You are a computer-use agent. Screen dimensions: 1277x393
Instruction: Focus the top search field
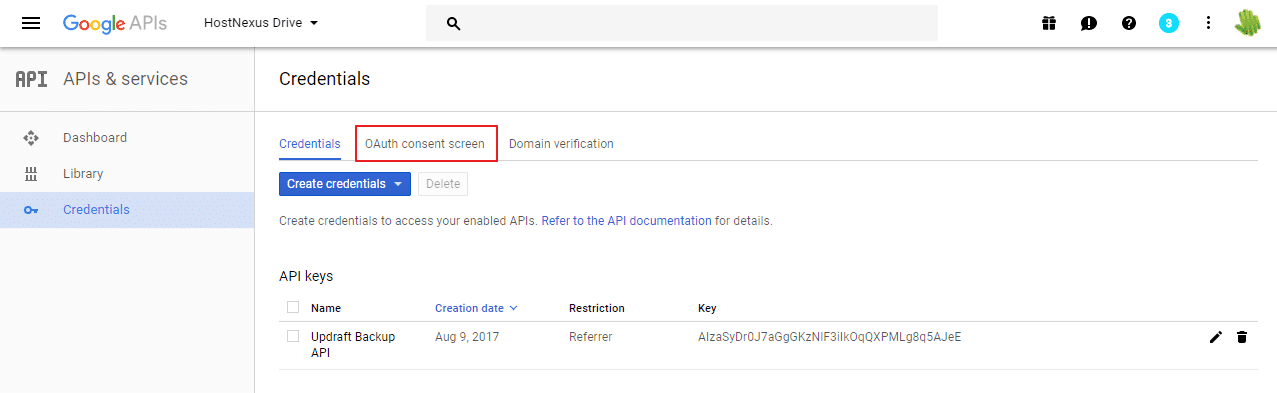pyautogui.click(x=682, y=23)
